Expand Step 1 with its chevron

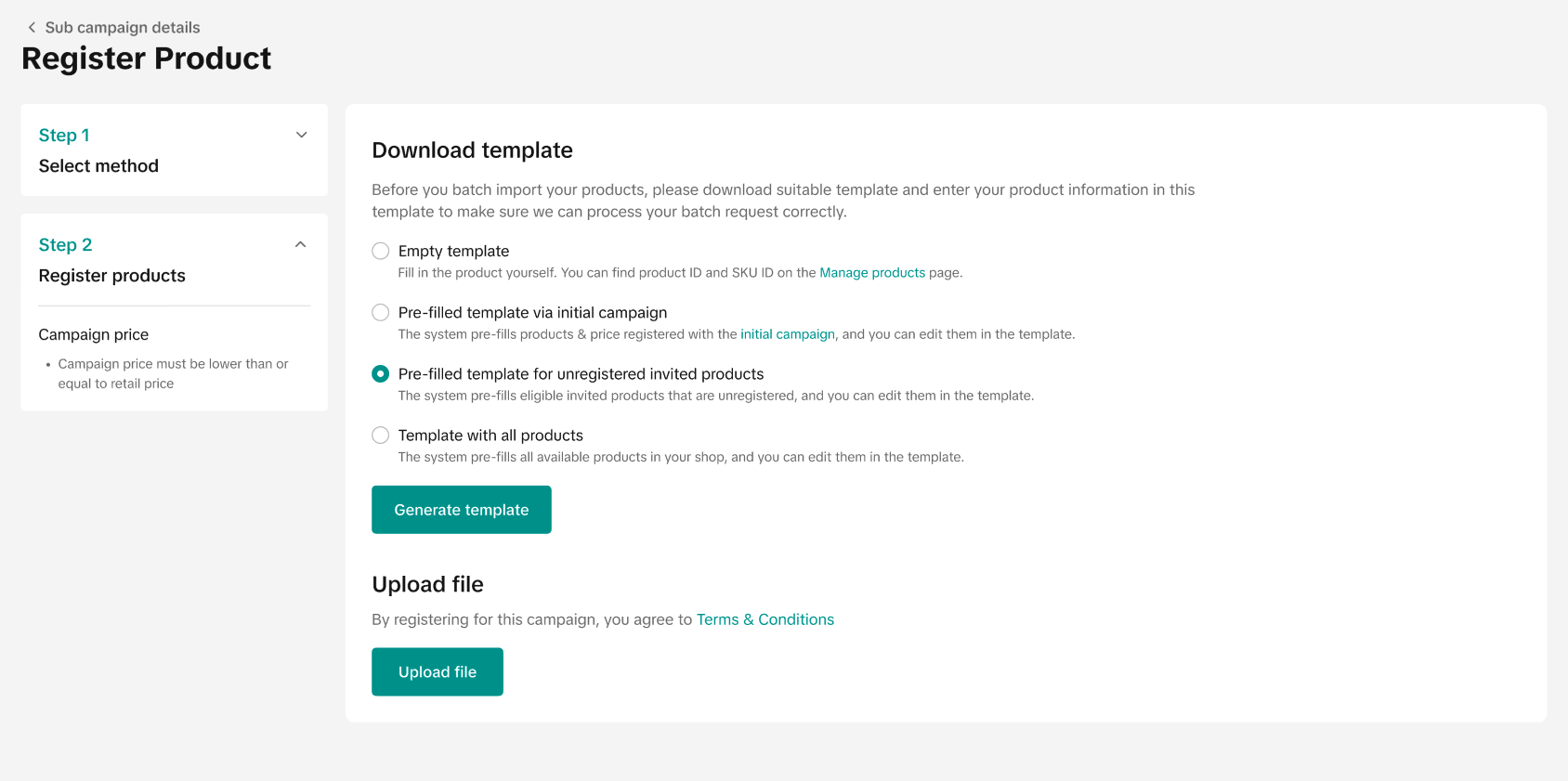coord(301,135)
